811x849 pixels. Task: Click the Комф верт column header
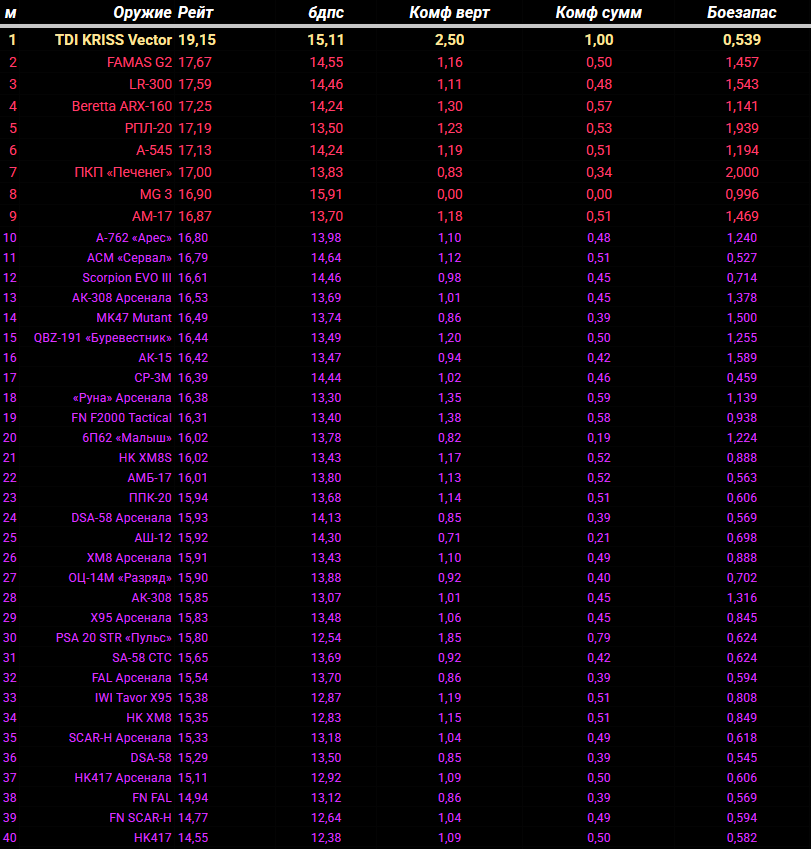coord(449,12)
